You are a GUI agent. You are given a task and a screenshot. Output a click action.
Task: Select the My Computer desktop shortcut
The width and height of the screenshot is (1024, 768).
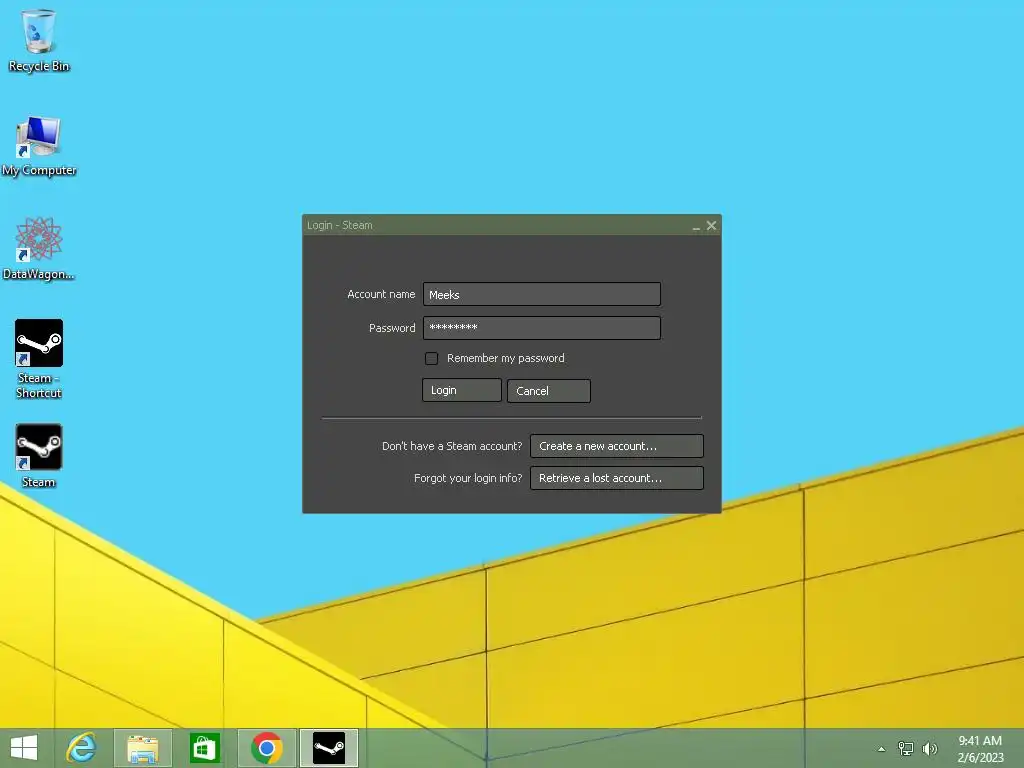tap(39, 146)
